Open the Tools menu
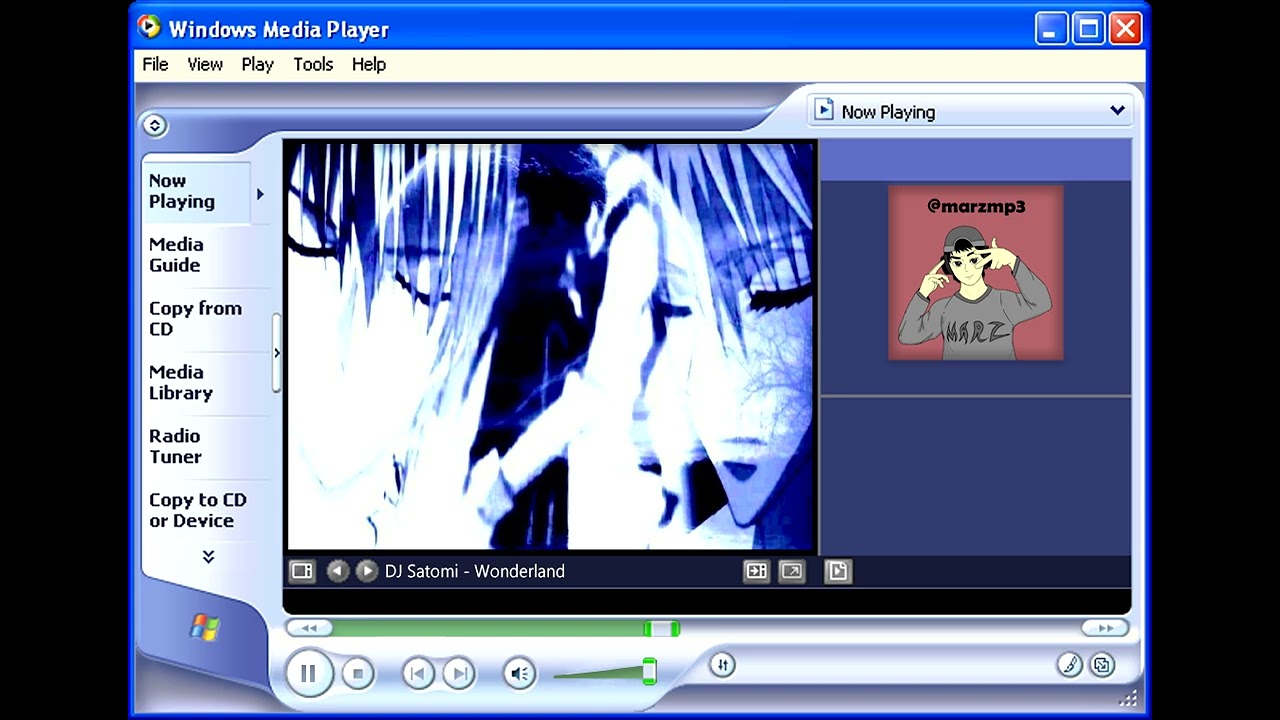 tap(313, 64)
